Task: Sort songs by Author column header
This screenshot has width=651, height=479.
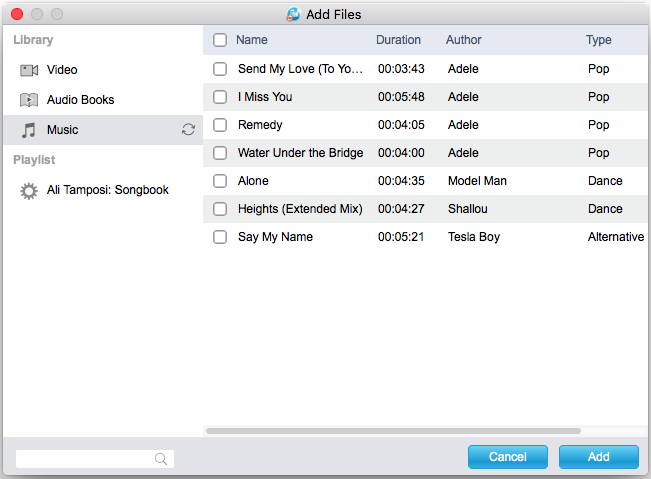Action: pyautogui.click(x=463, y=41)
